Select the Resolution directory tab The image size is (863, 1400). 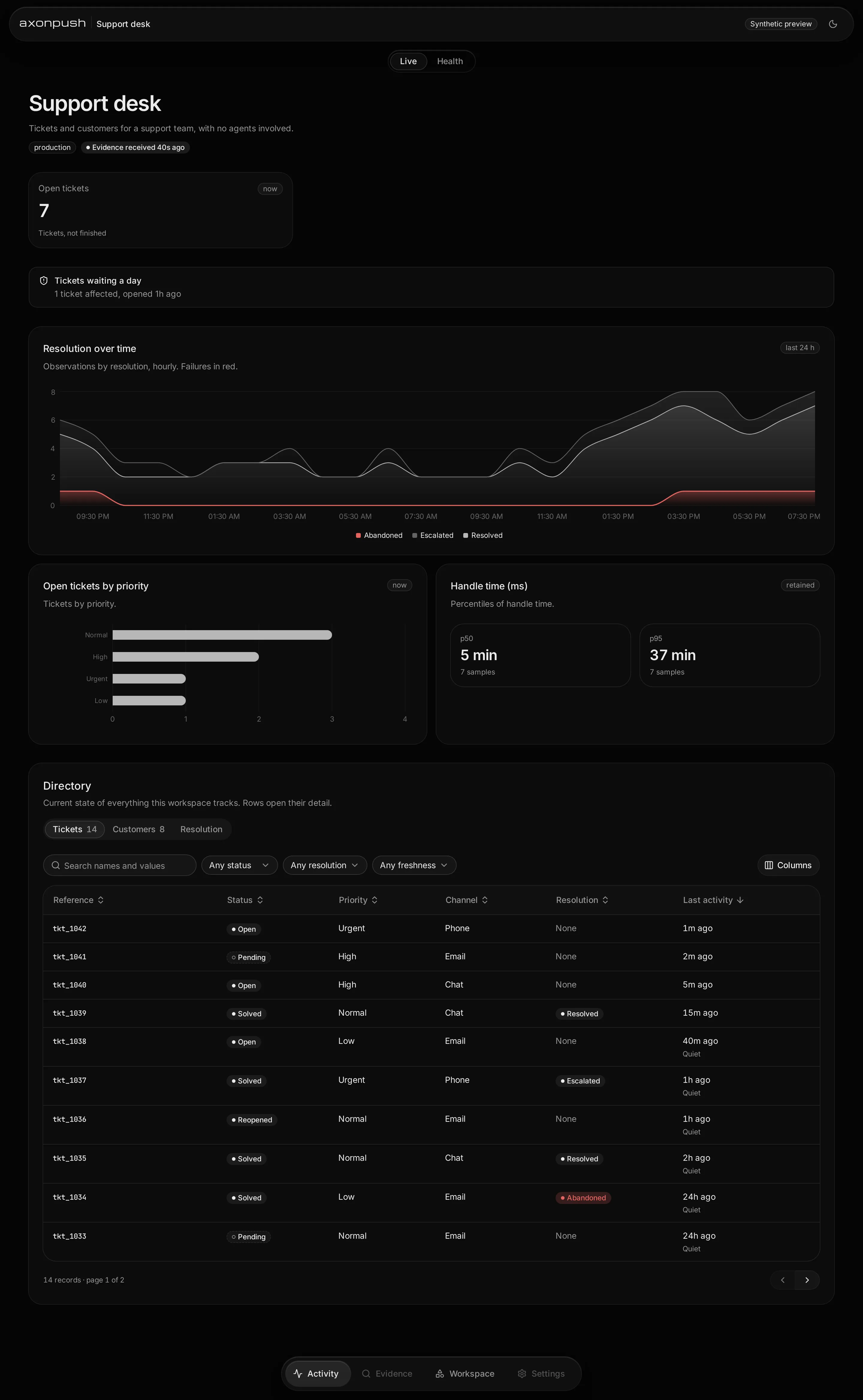coord(201,829)
